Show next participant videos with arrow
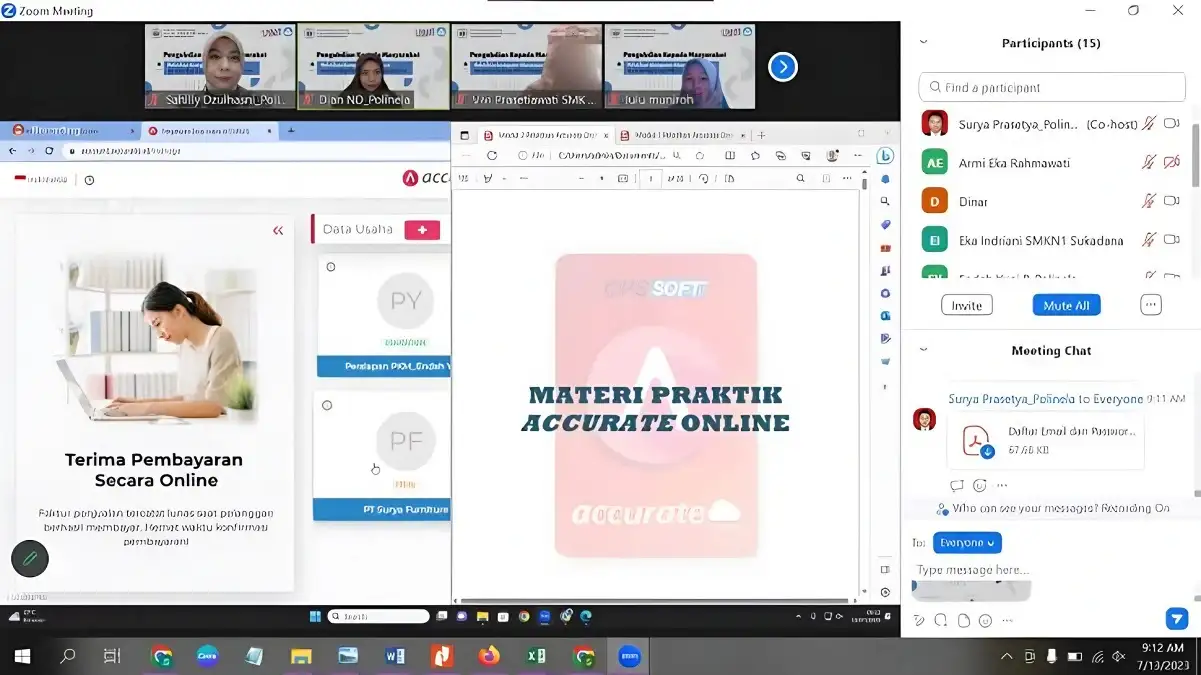 (782, 67)
